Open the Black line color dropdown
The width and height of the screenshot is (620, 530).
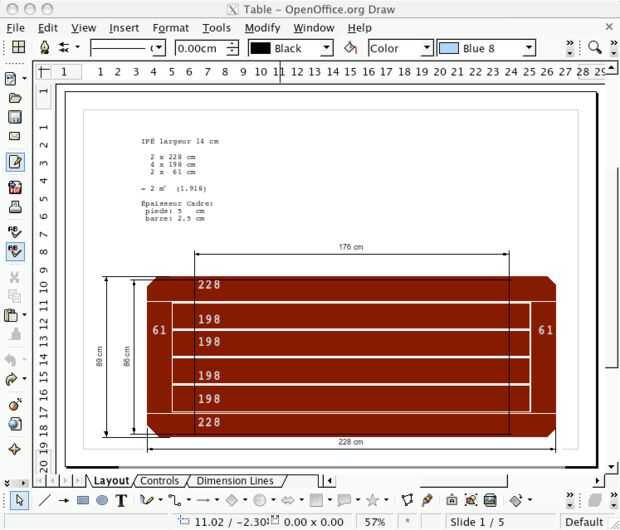click(x=326, y=48)
